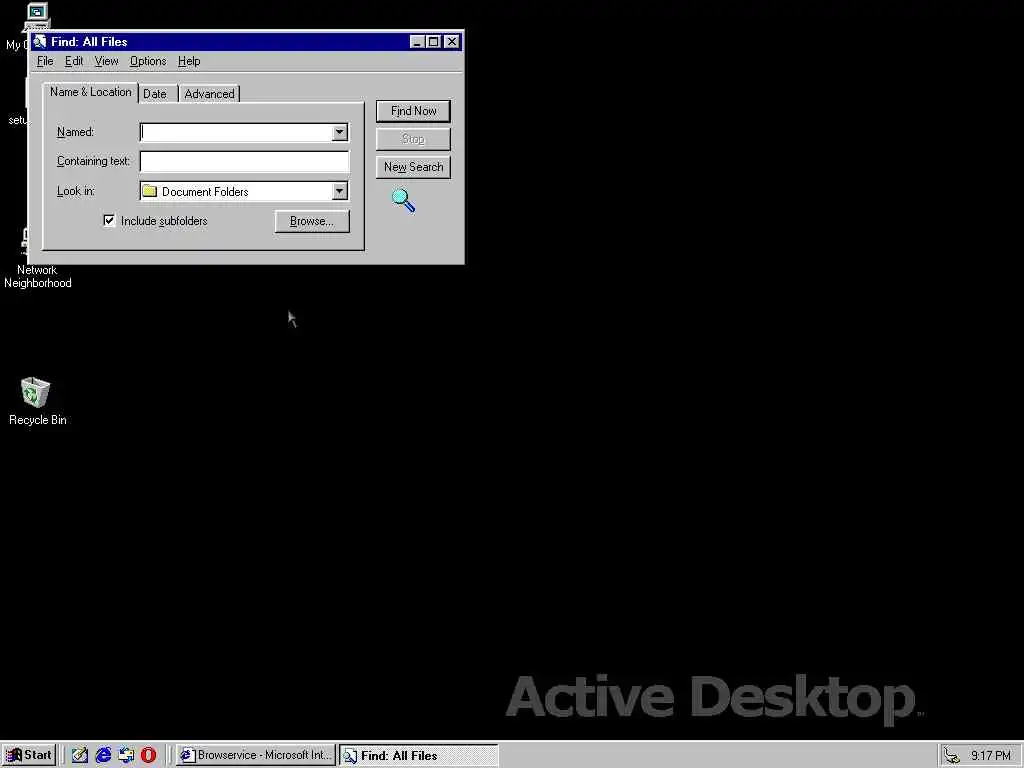This screenshot has height=768, width=1024.
Task: Select the Name & Location tab
Action: [x=91, y=92]
